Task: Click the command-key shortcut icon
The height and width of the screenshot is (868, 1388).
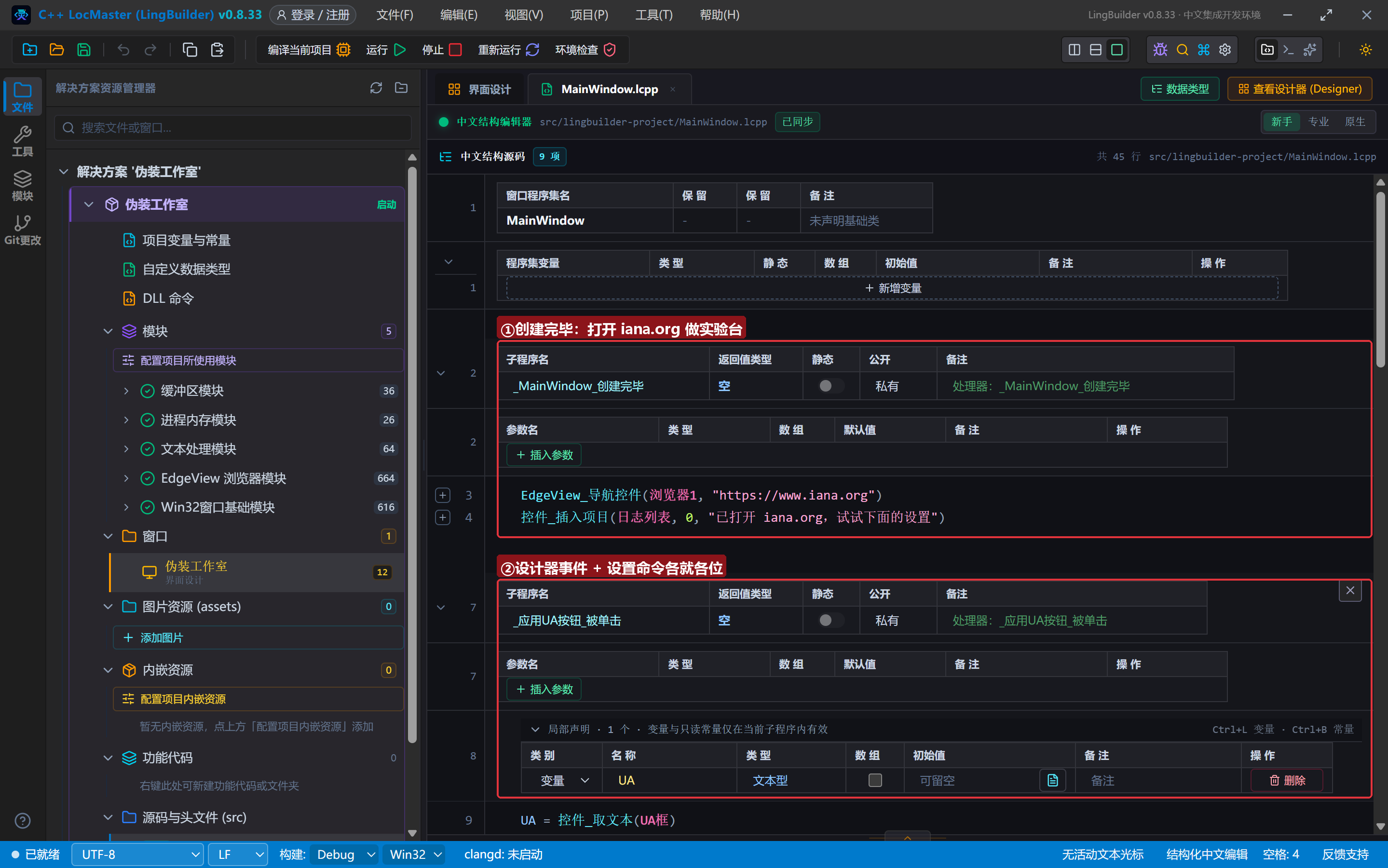Action: [1203, 49]
